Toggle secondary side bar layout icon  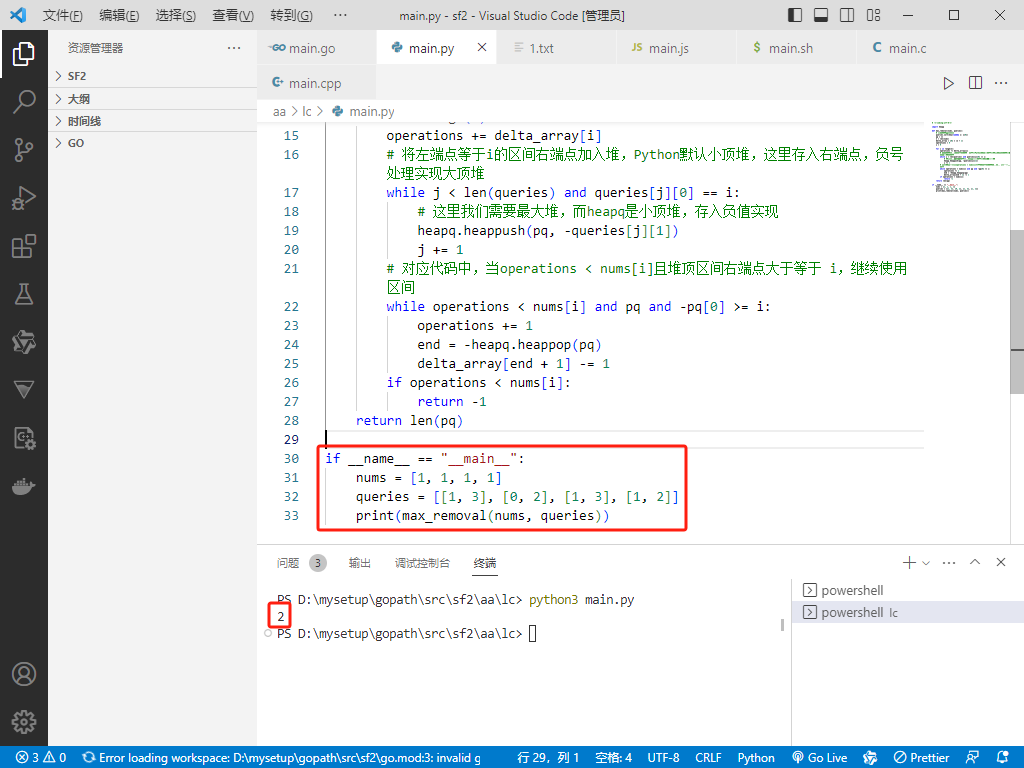[847, 15]
